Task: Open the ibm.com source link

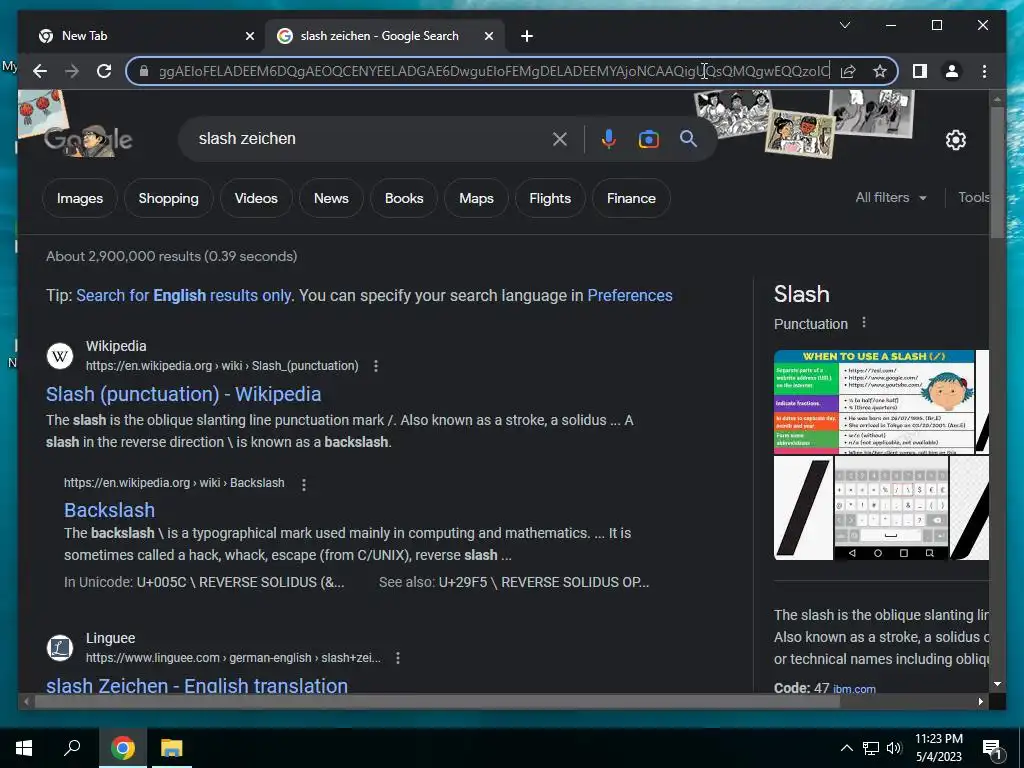Action: [854, 689]
